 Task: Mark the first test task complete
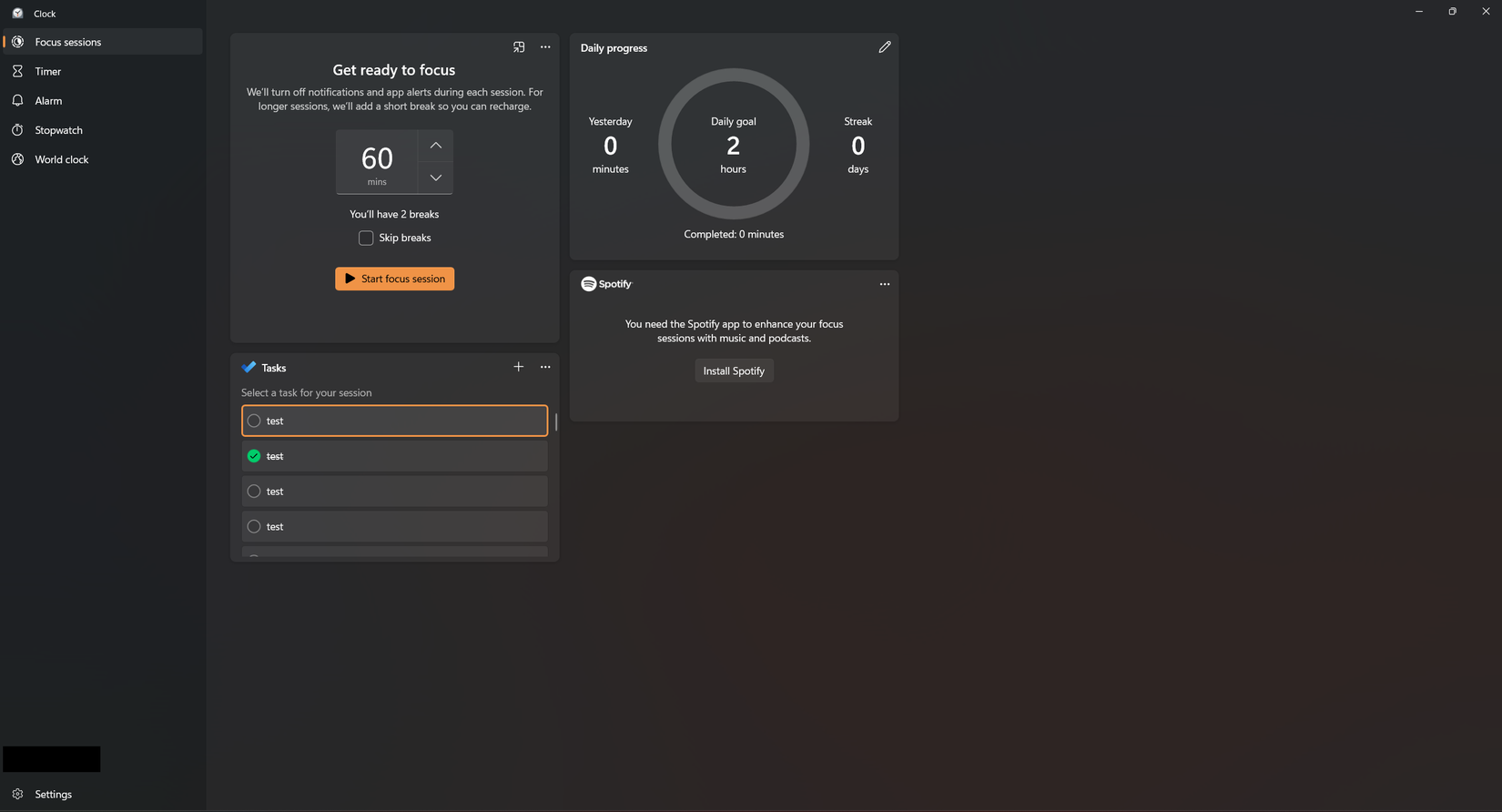254,421
